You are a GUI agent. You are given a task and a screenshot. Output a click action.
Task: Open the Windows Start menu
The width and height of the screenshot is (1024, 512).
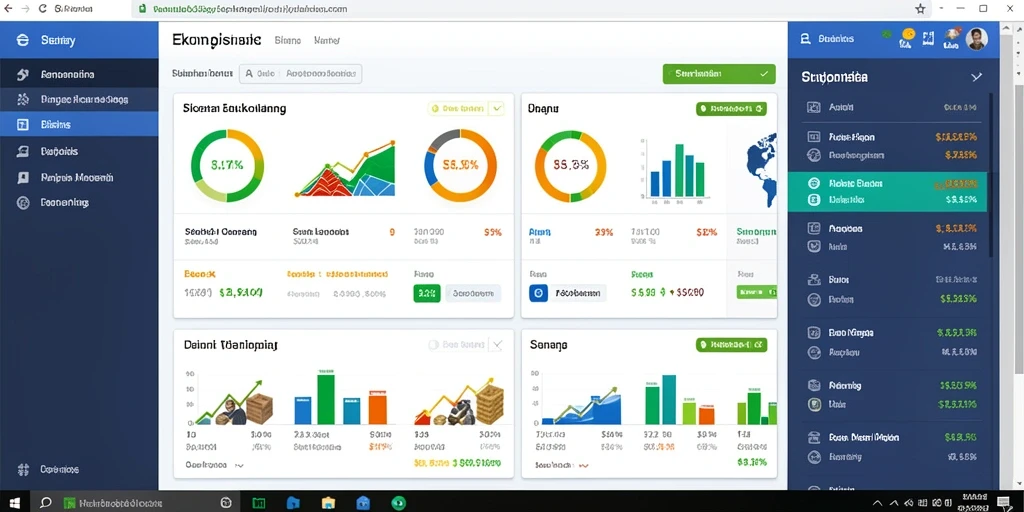14,503
